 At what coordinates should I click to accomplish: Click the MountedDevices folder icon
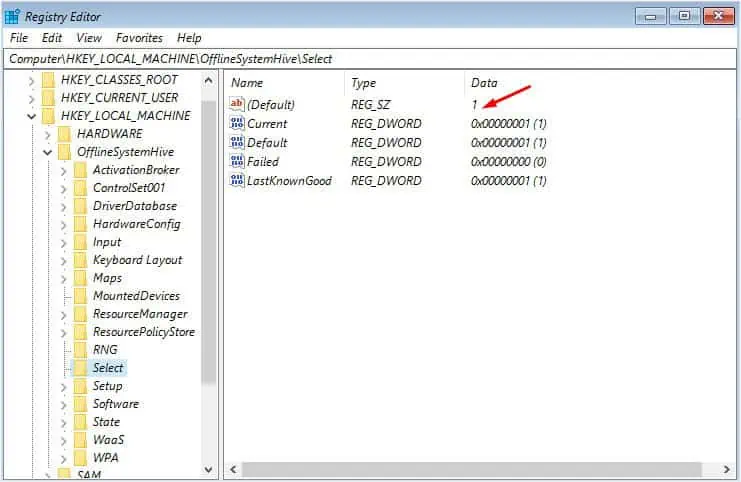[80, 296]
